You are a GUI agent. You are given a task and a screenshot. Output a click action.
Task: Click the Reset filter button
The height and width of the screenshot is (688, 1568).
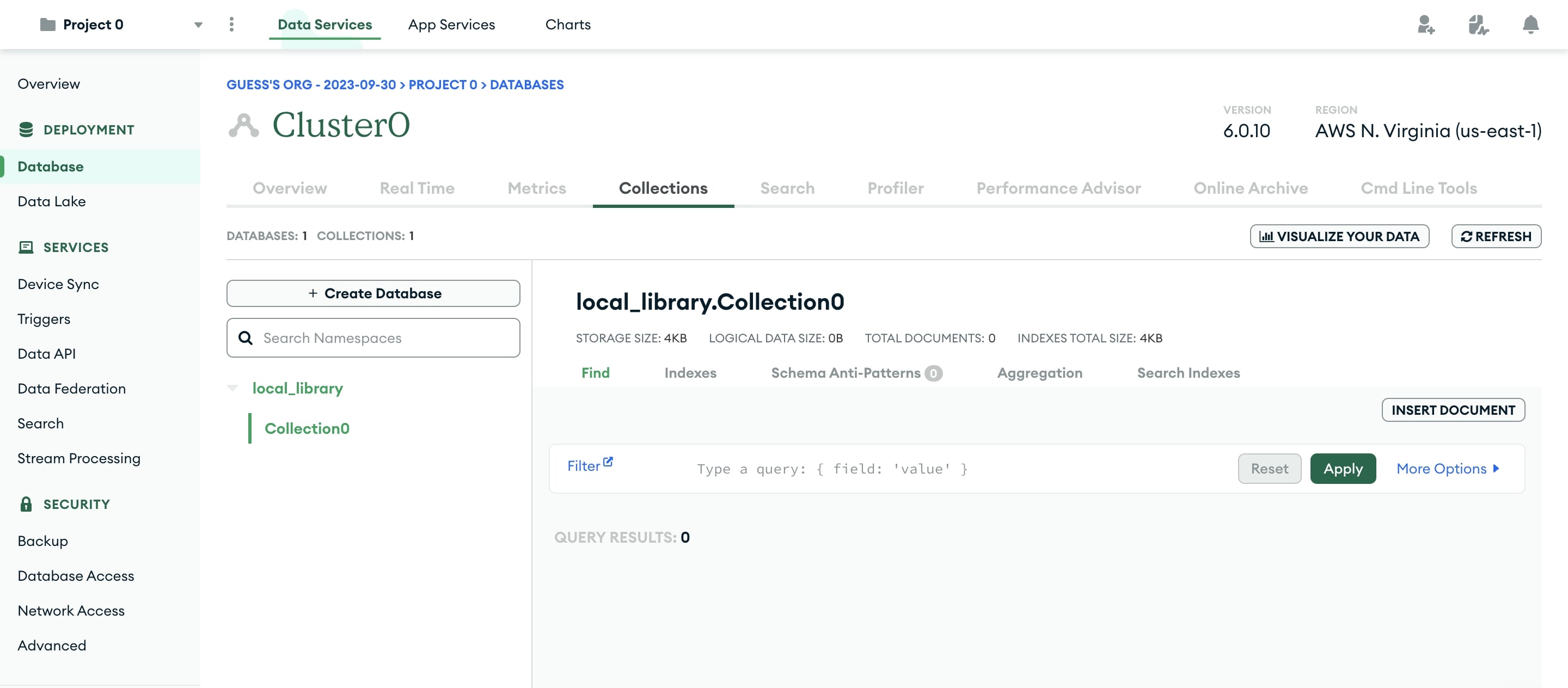(x=1269, y=469)
